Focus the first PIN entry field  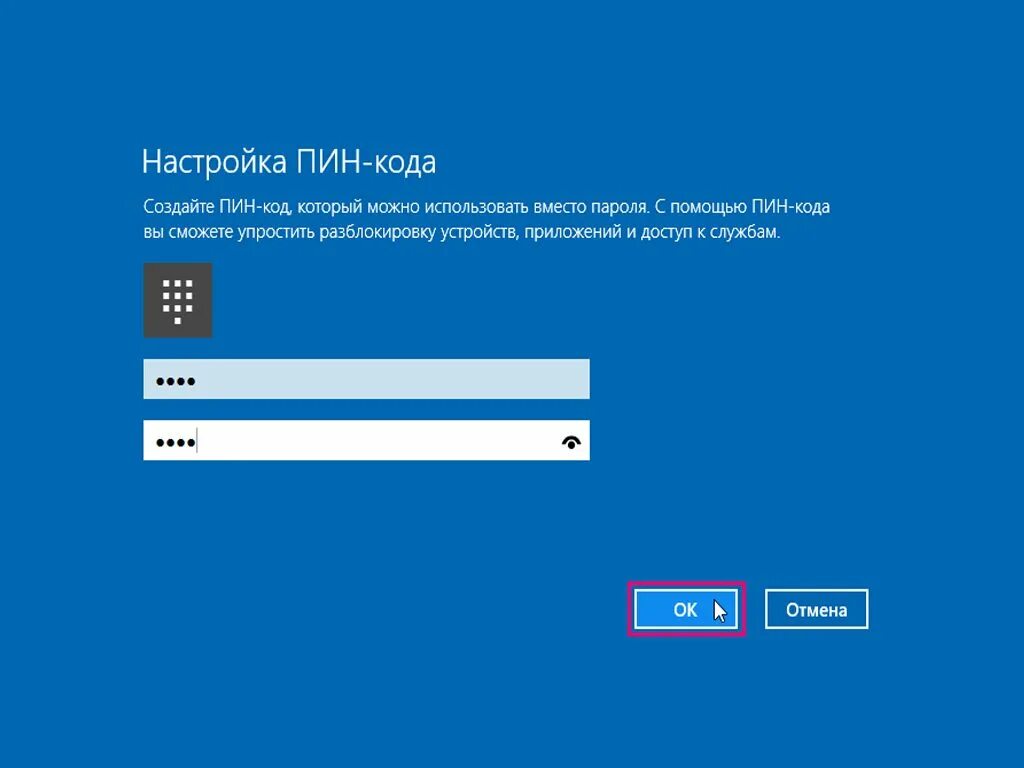pyautogui.click(x=366, y=379)
